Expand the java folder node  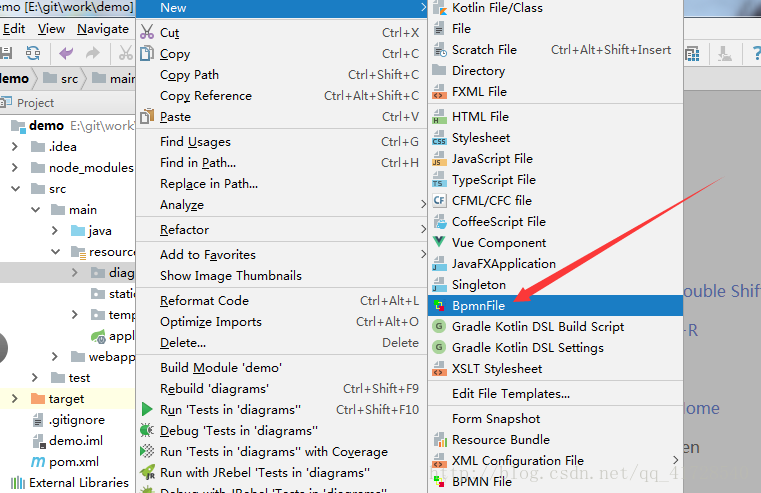tap(55, 230)
